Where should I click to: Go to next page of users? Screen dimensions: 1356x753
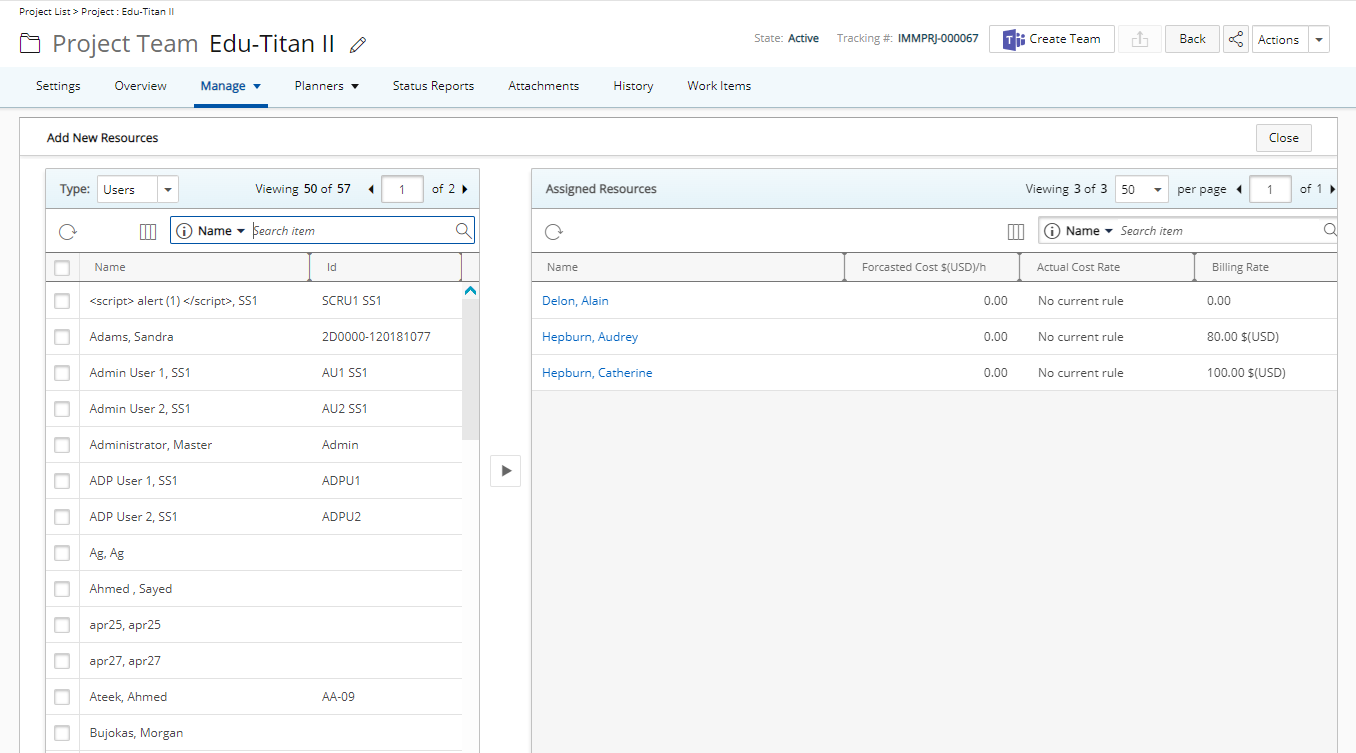point(465,189)
